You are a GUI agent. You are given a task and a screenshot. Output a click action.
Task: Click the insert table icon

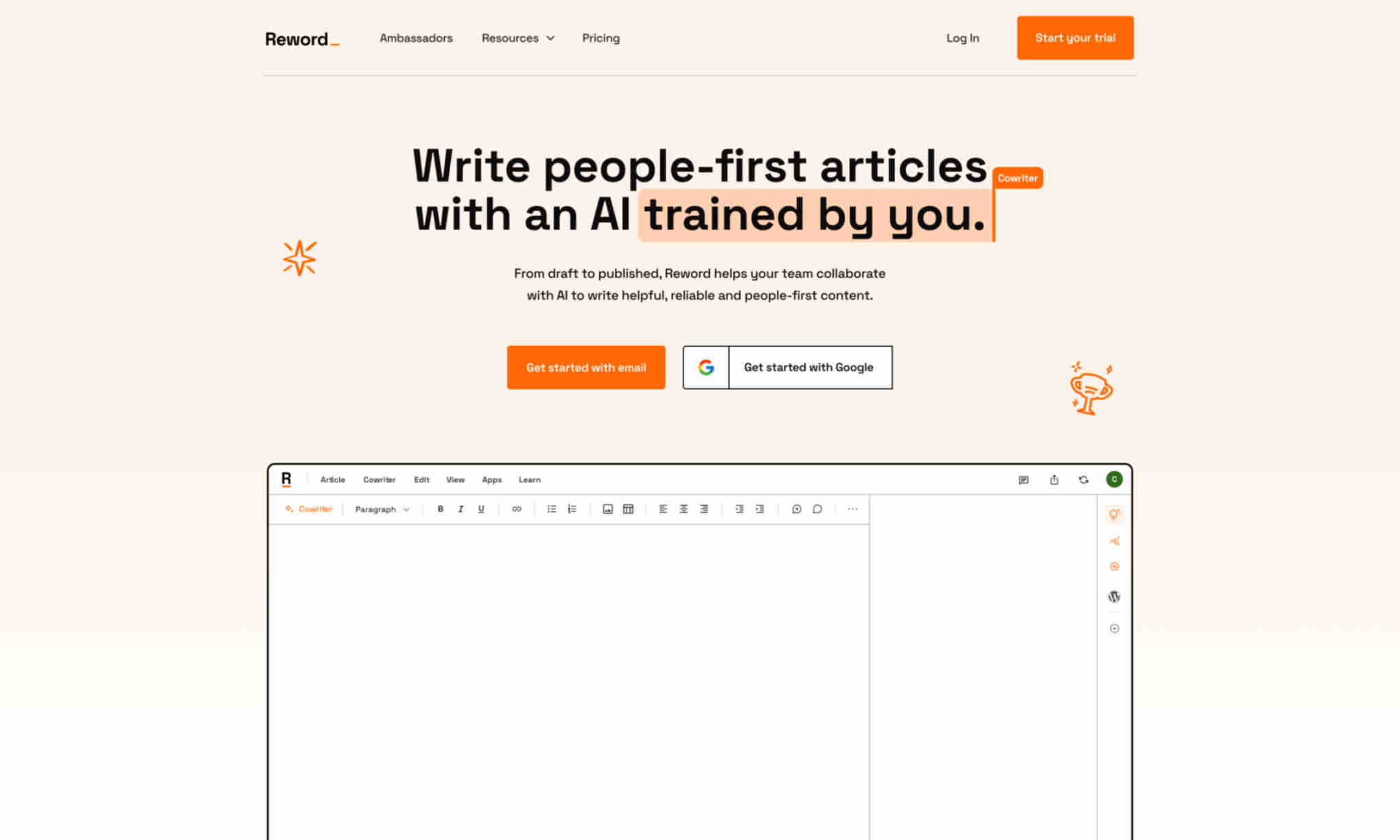(x=628, y=509)
